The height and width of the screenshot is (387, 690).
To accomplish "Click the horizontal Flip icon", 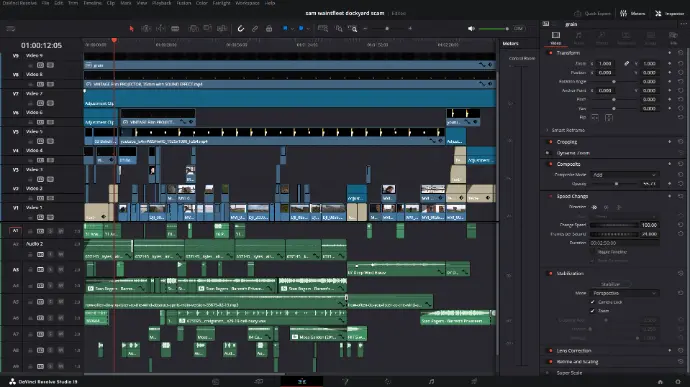I will (595, 118).
